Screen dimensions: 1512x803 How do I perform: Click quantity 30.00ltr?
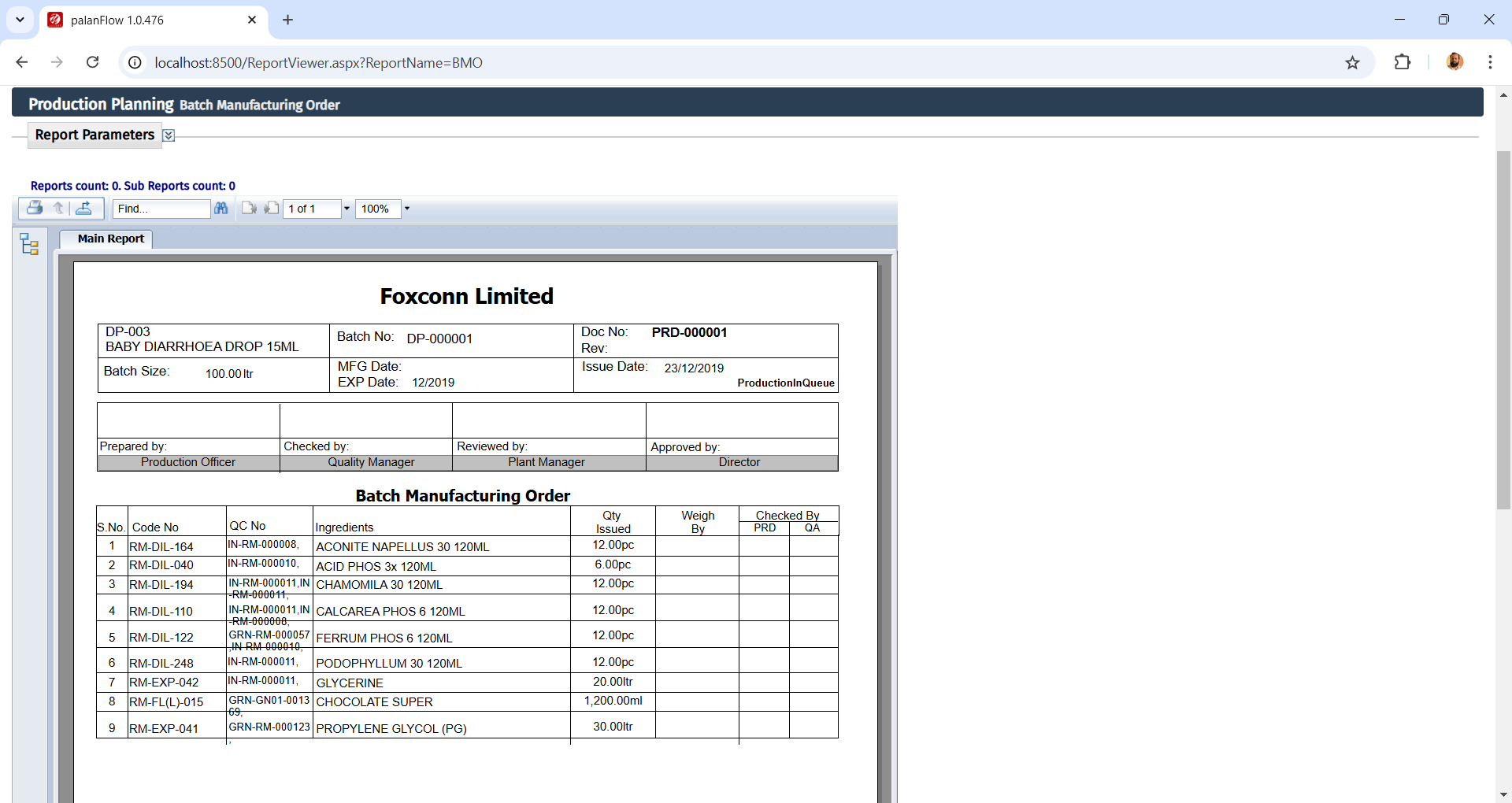[x=613, y=727]
